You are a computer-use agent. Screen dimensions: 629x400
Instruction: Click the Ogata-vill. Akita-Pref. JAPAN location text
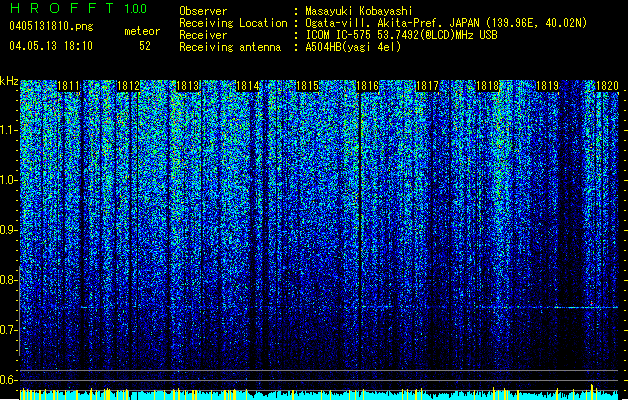446,23
